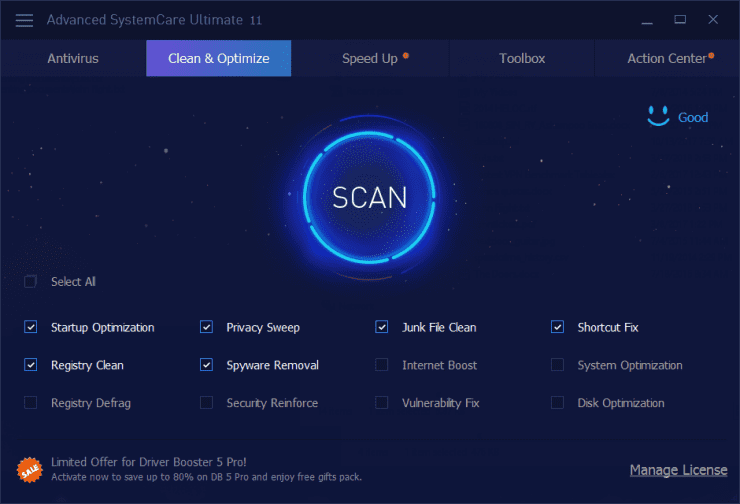This screenshot has width=740, height=504.
Task: Enable Registry Defrag checkbox
Action: click(x=31, y=403)
